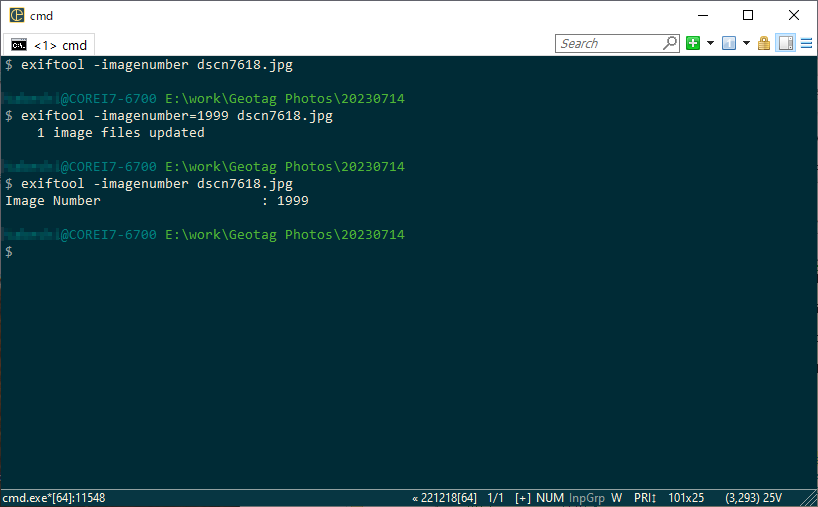
Task: Toggle the alternative mode panel icon
Action: pos(786,43)
